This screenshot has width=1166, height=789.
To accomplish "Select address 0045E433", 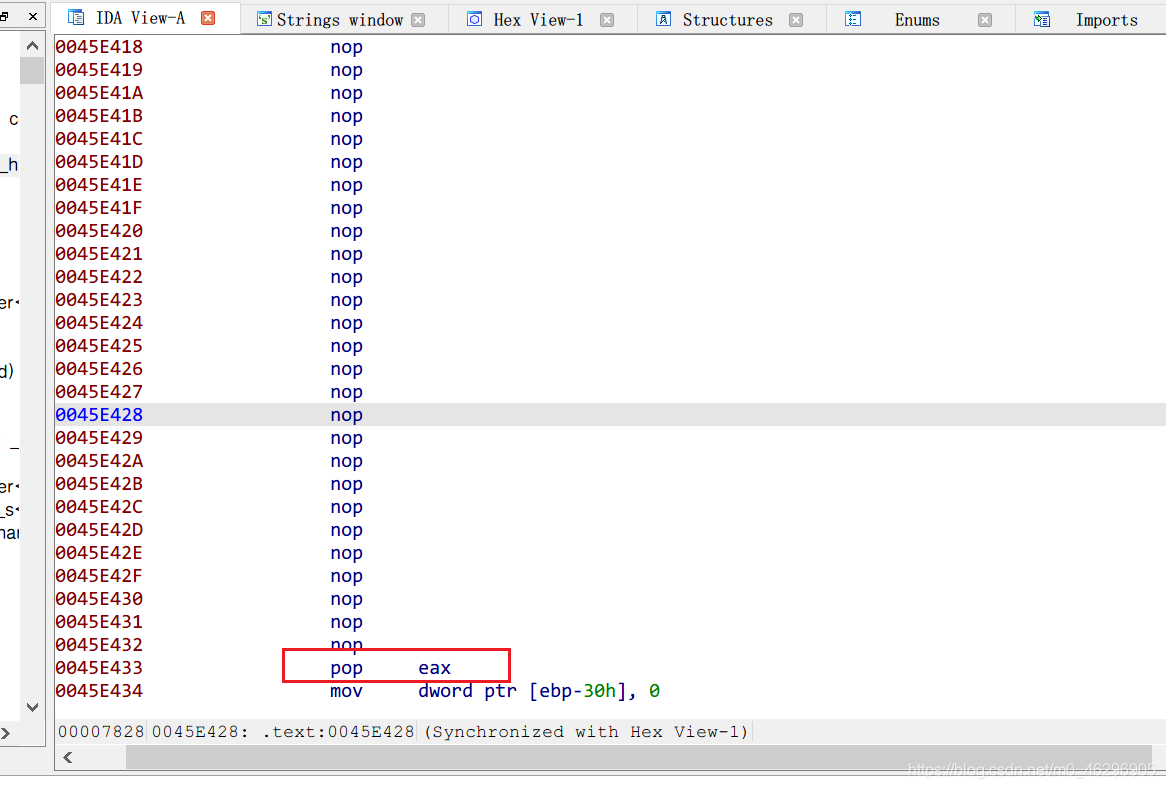I will [99, 668].
